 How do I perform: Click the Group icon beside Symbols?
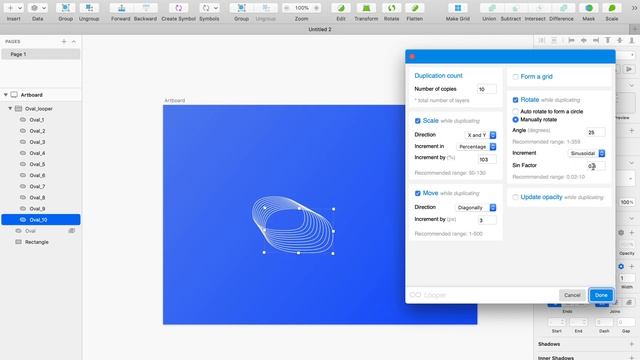coord(242,8)
